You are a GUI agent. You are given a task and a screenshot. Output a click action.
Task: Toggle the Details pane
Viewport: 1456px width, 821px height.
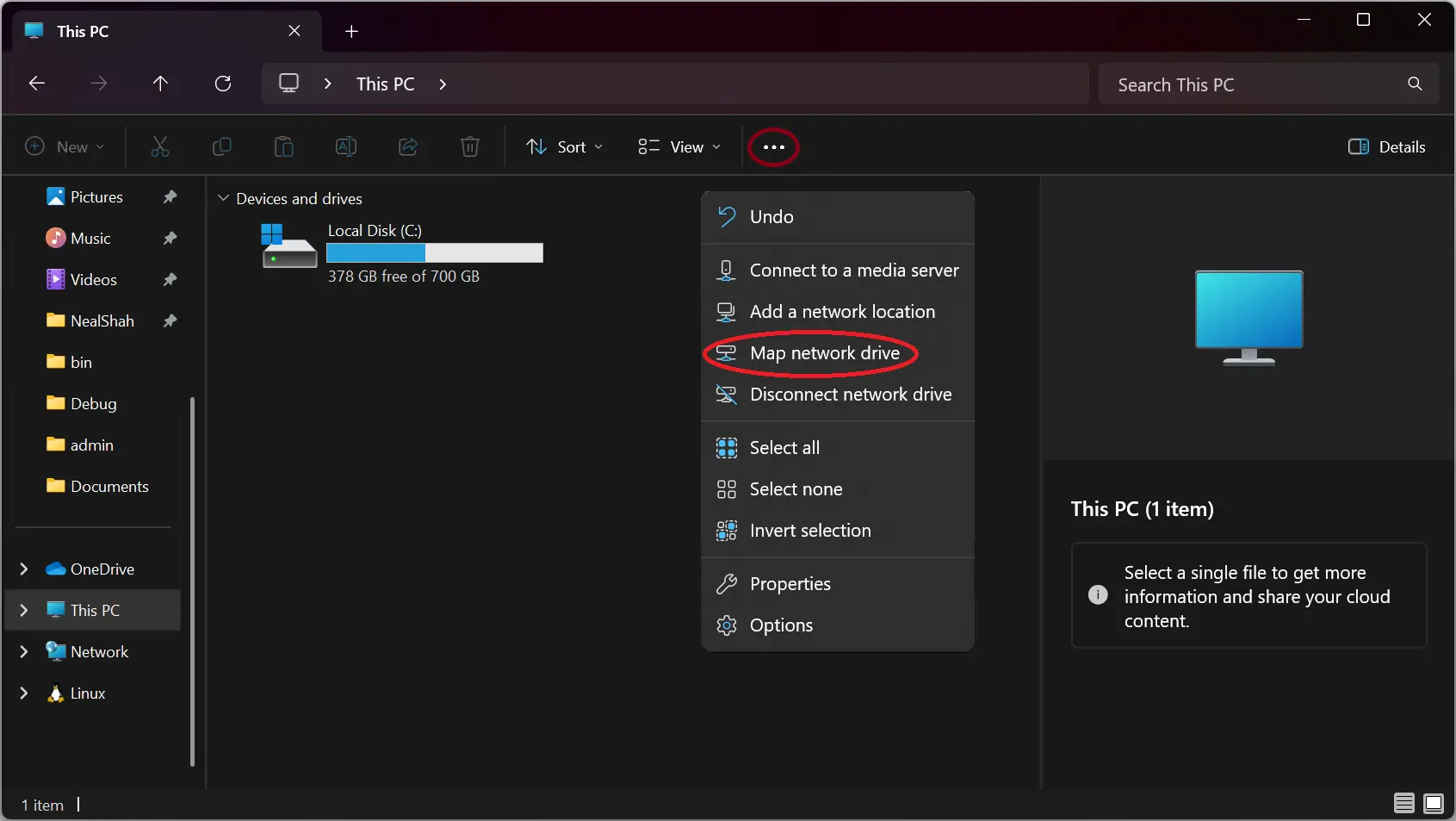pos(1388,146)
